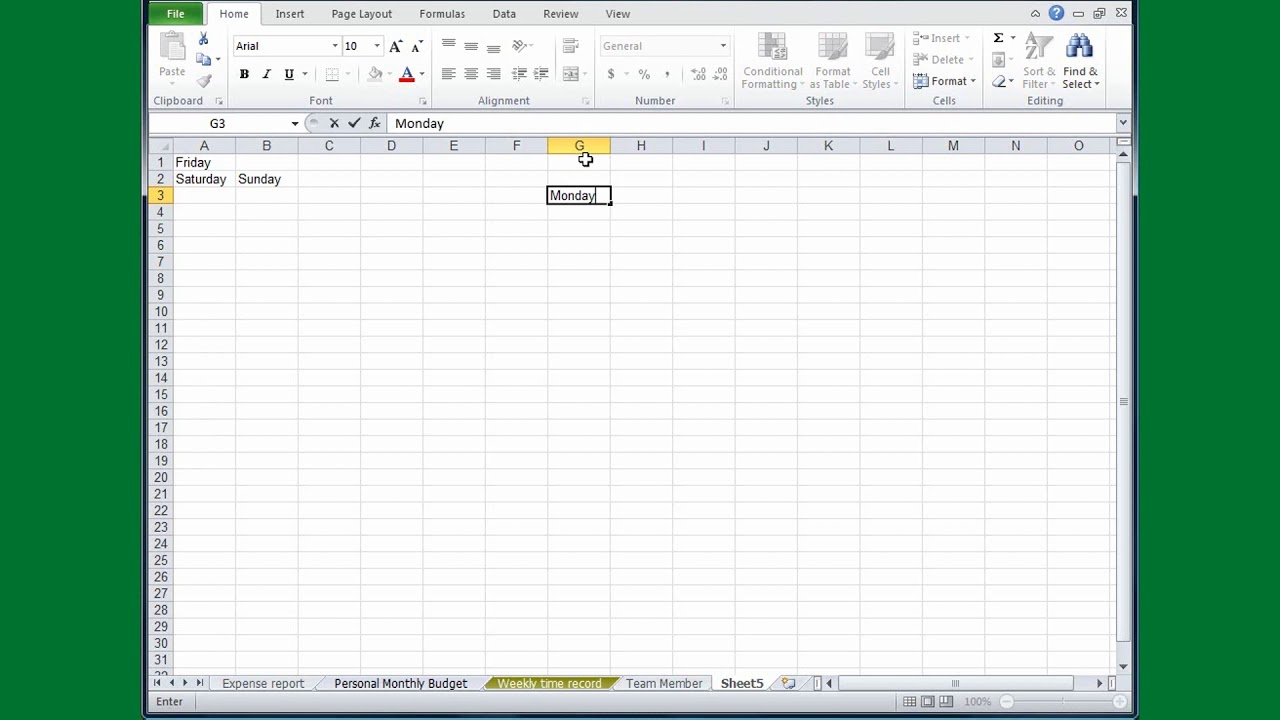Insert a new worksheet tab icon
Screen dimensions: 1280x720
pyautogui.click(x=788, y=683)
